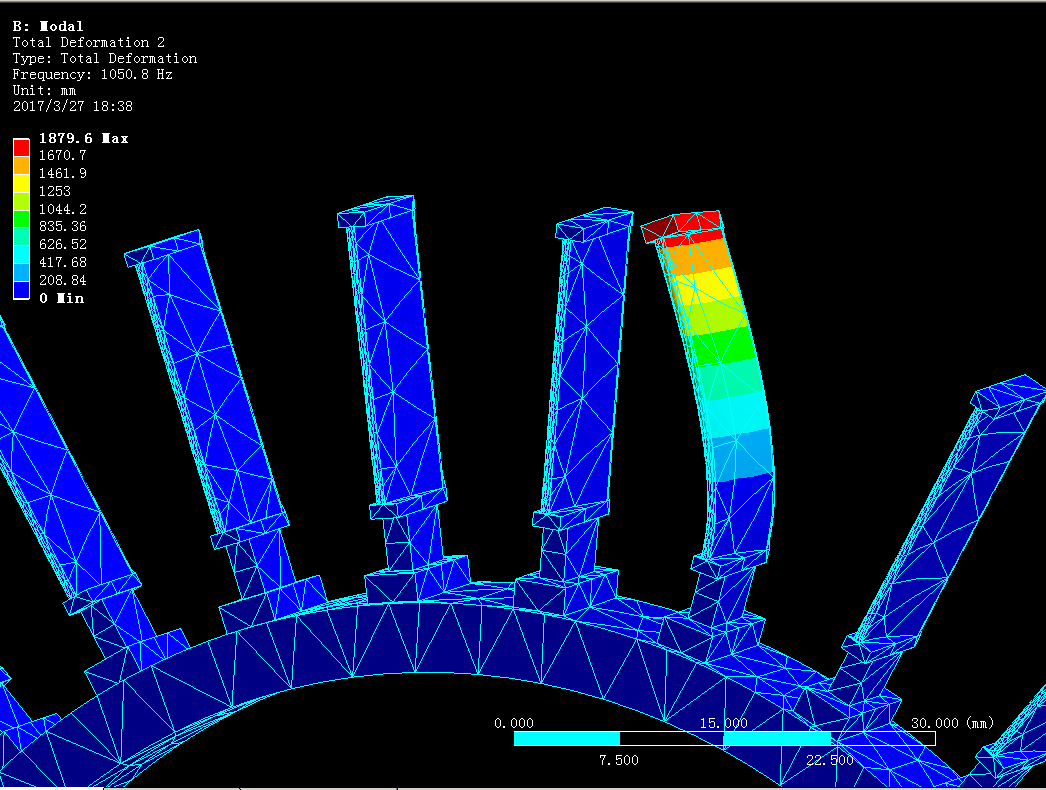The height and width of the screenshot is (790, 1046).
Task: Pick the yellow legend color band
Action: pyautogui.click(x=21, y=182)
